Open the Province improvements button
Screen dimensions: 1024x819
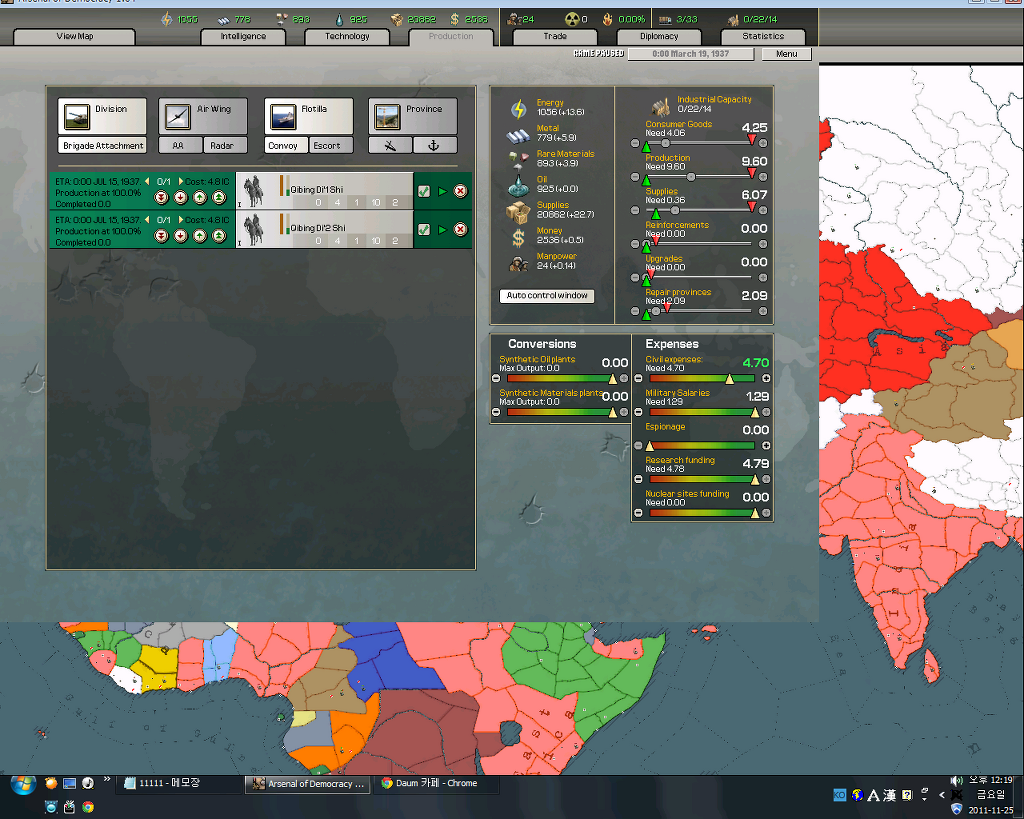(413, 116)
